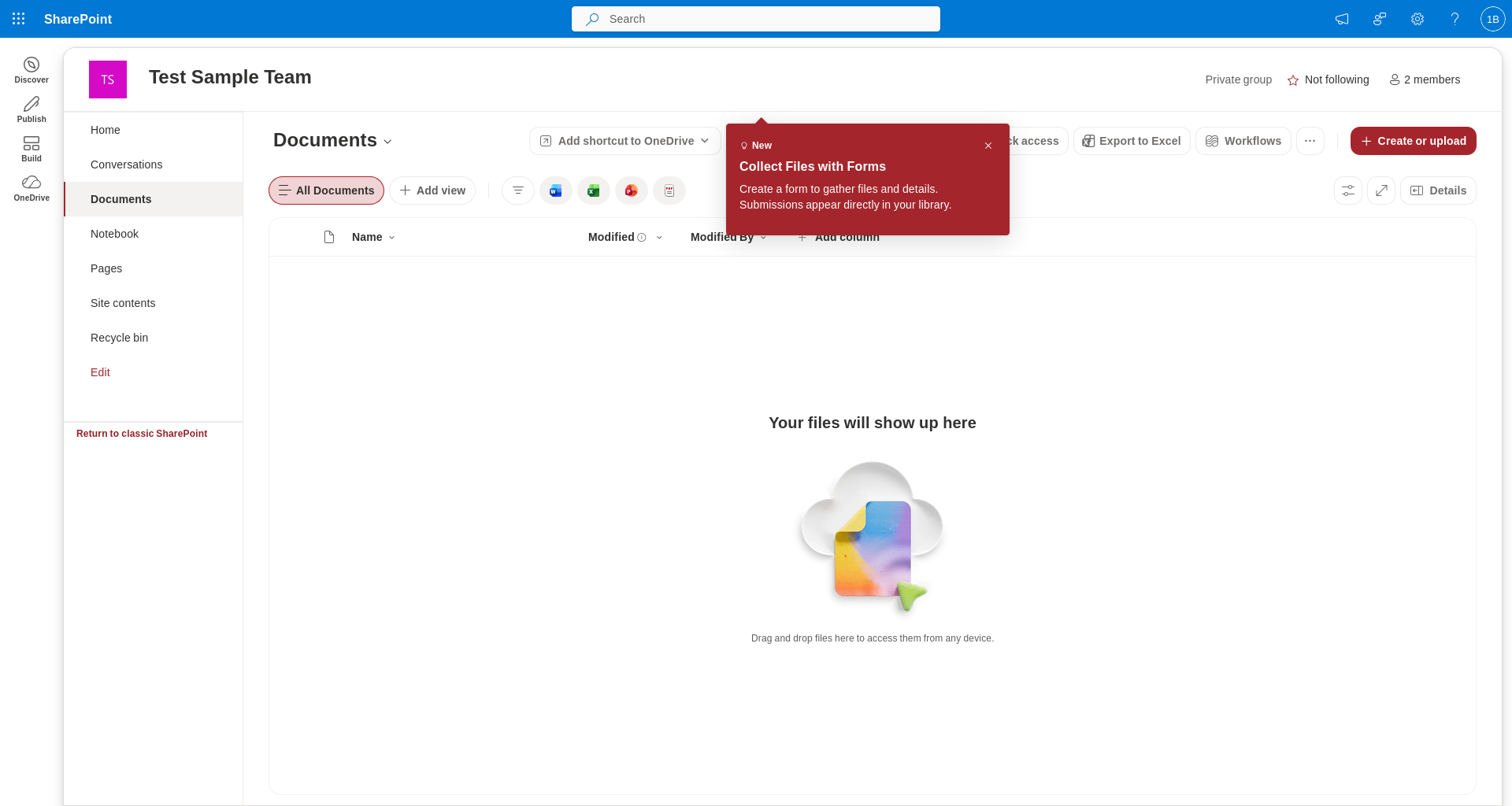Open Build in the left rail
Screen dimensions: 1512x806
[31, 148]
